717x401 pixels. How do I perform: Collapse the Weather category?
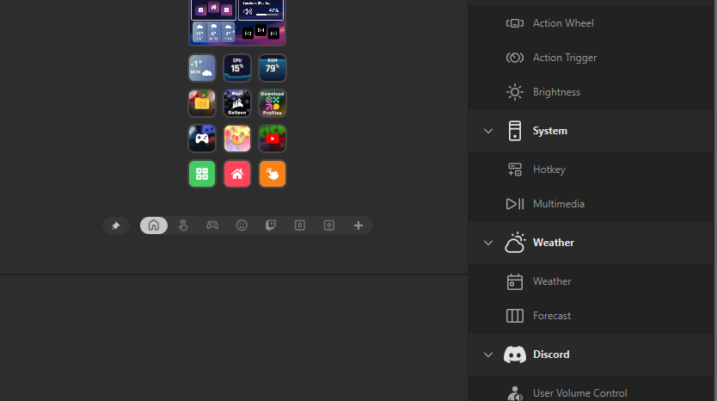(488, 243)
